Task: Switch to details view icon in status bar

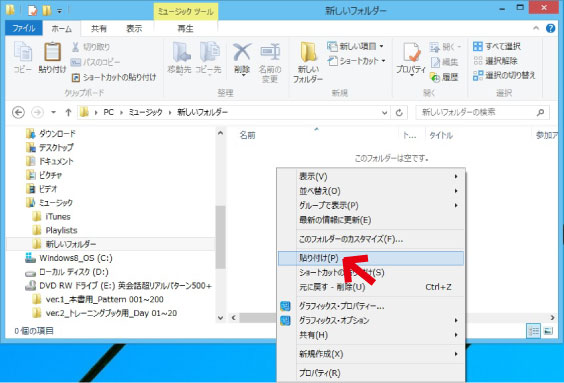Action: click(533, 330)
